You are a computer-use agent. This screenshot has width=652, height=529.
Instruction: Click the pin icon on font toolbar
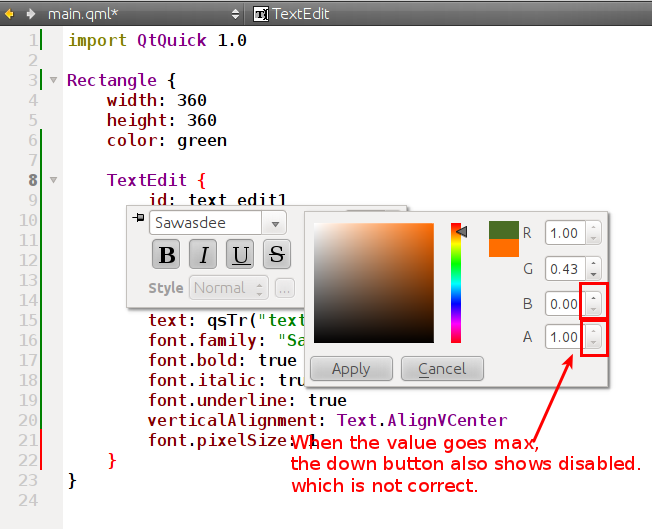tap(138, 218)
